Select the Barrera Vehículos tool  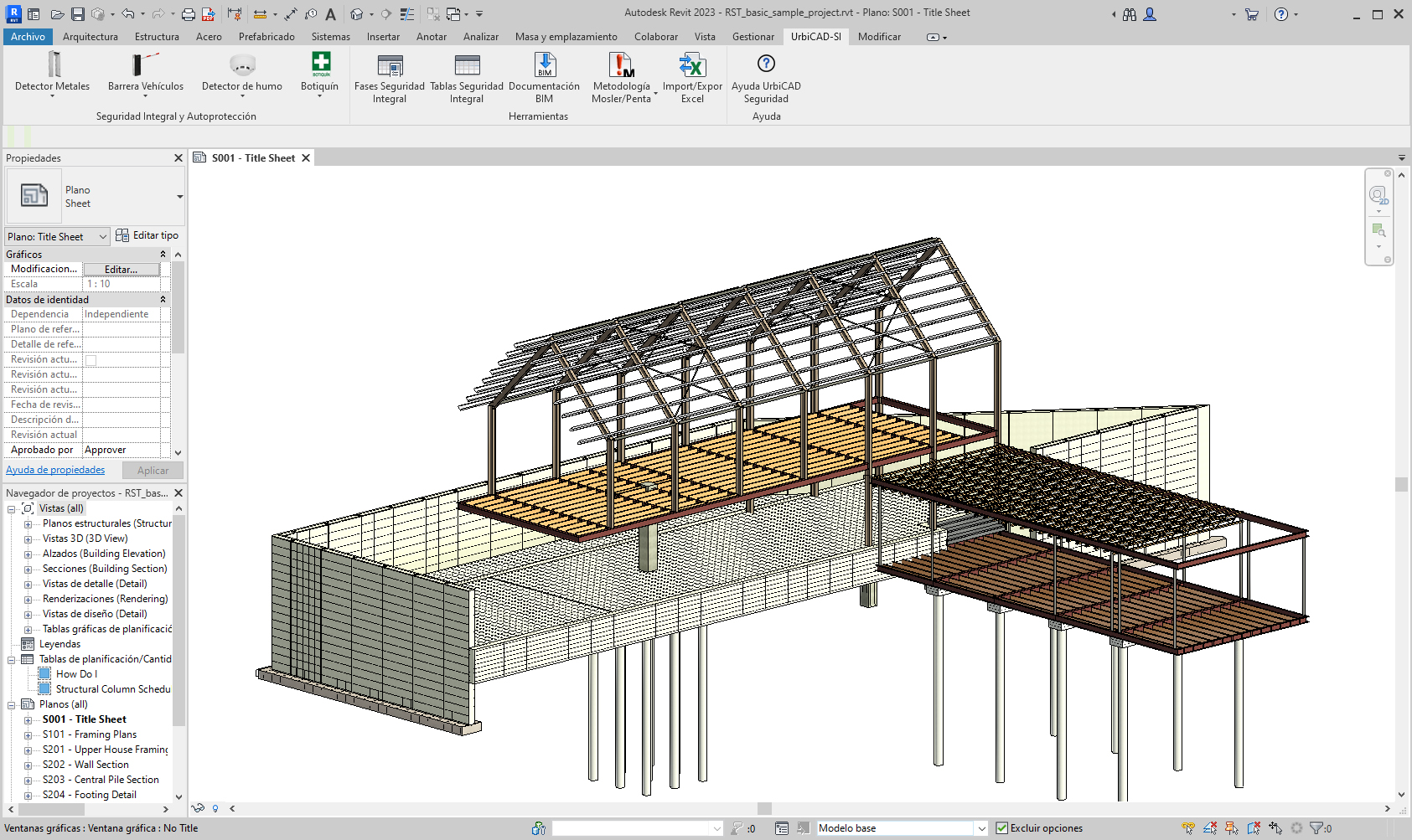[145, 65]
